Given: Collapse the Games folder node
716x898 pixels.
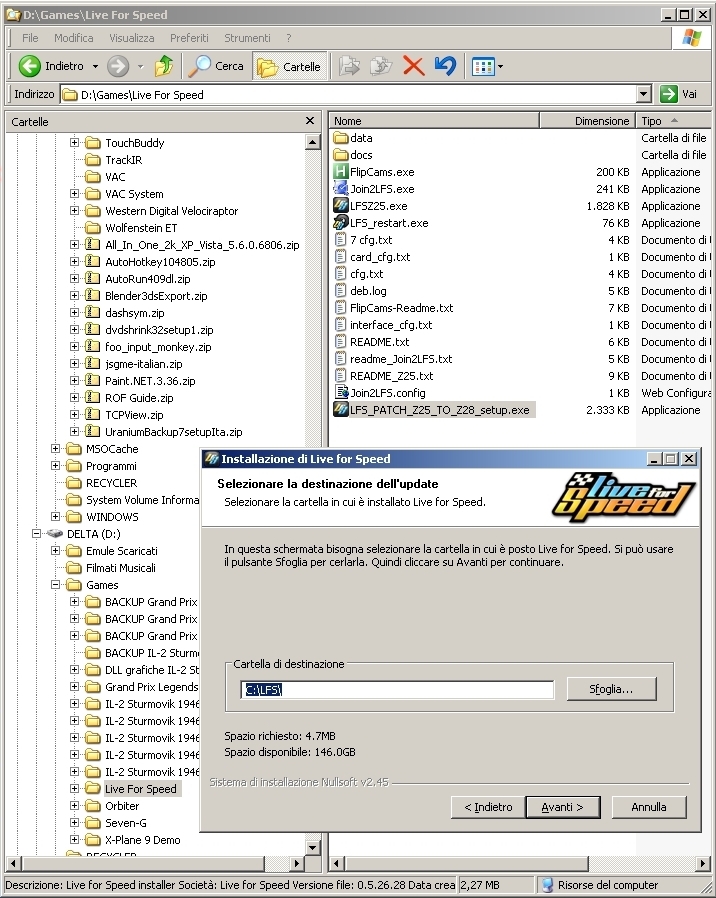Looking at the screenshot, I should pos(56,584).
